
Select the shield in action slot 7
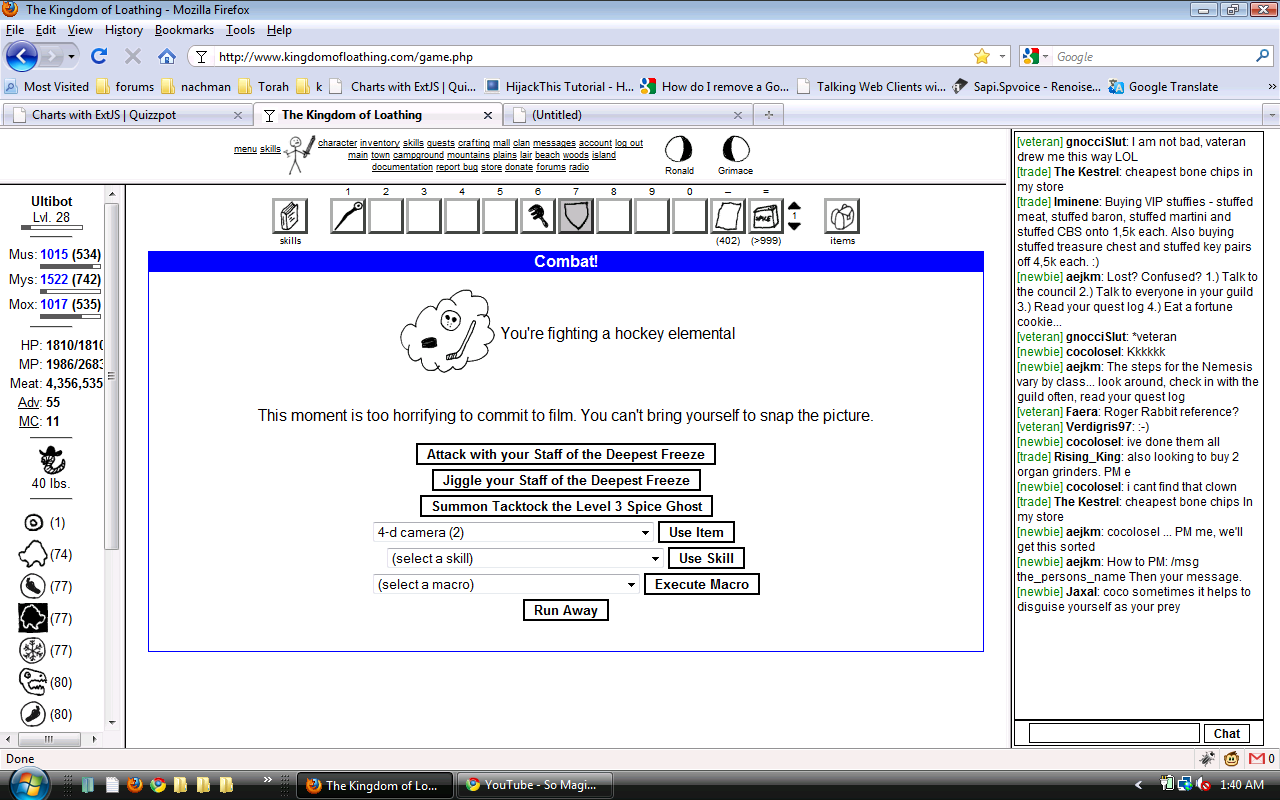(x=576, y=216)
